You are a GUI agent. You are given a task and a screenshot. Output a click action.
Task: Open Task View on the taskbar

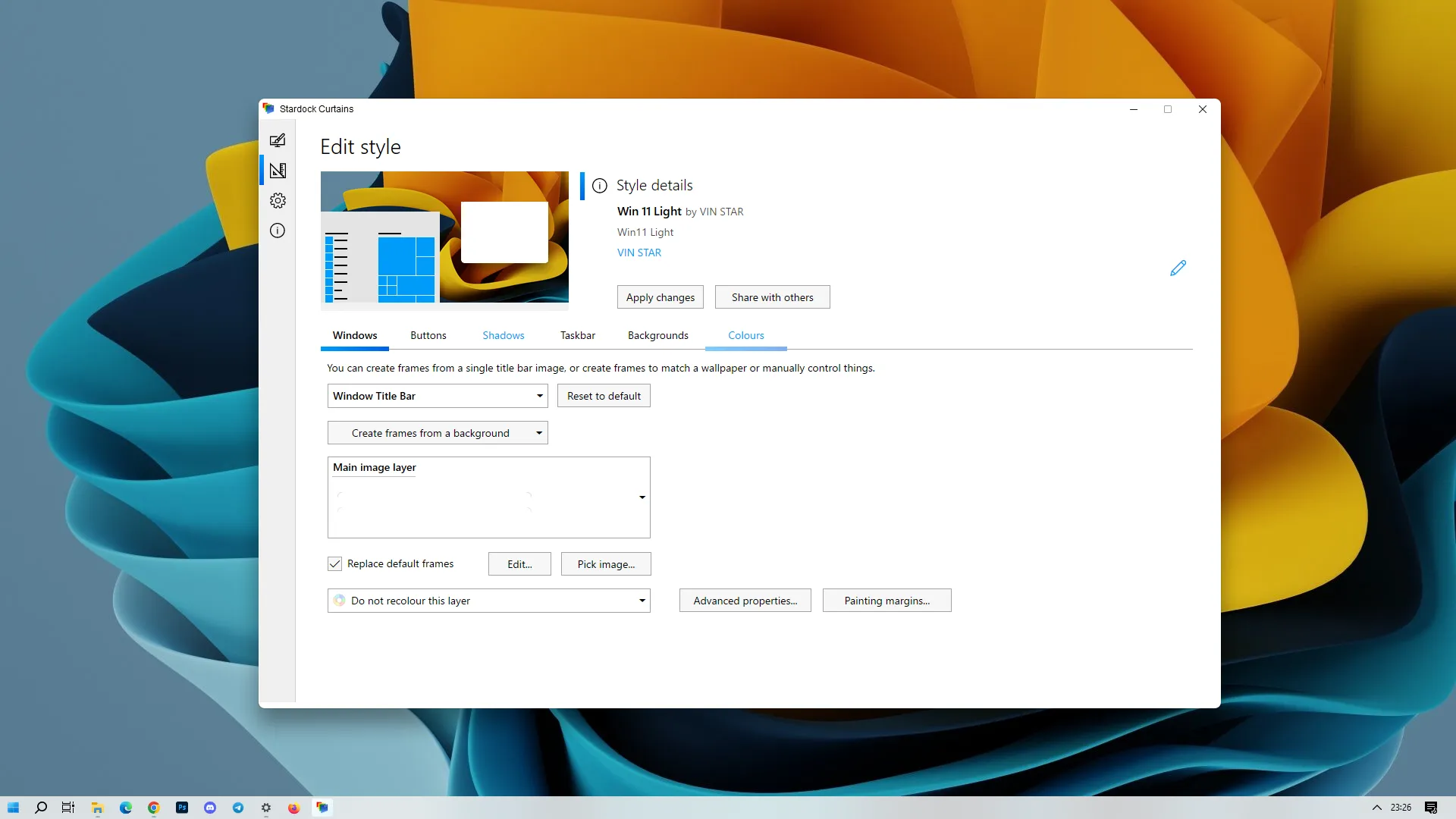point(68,808)
